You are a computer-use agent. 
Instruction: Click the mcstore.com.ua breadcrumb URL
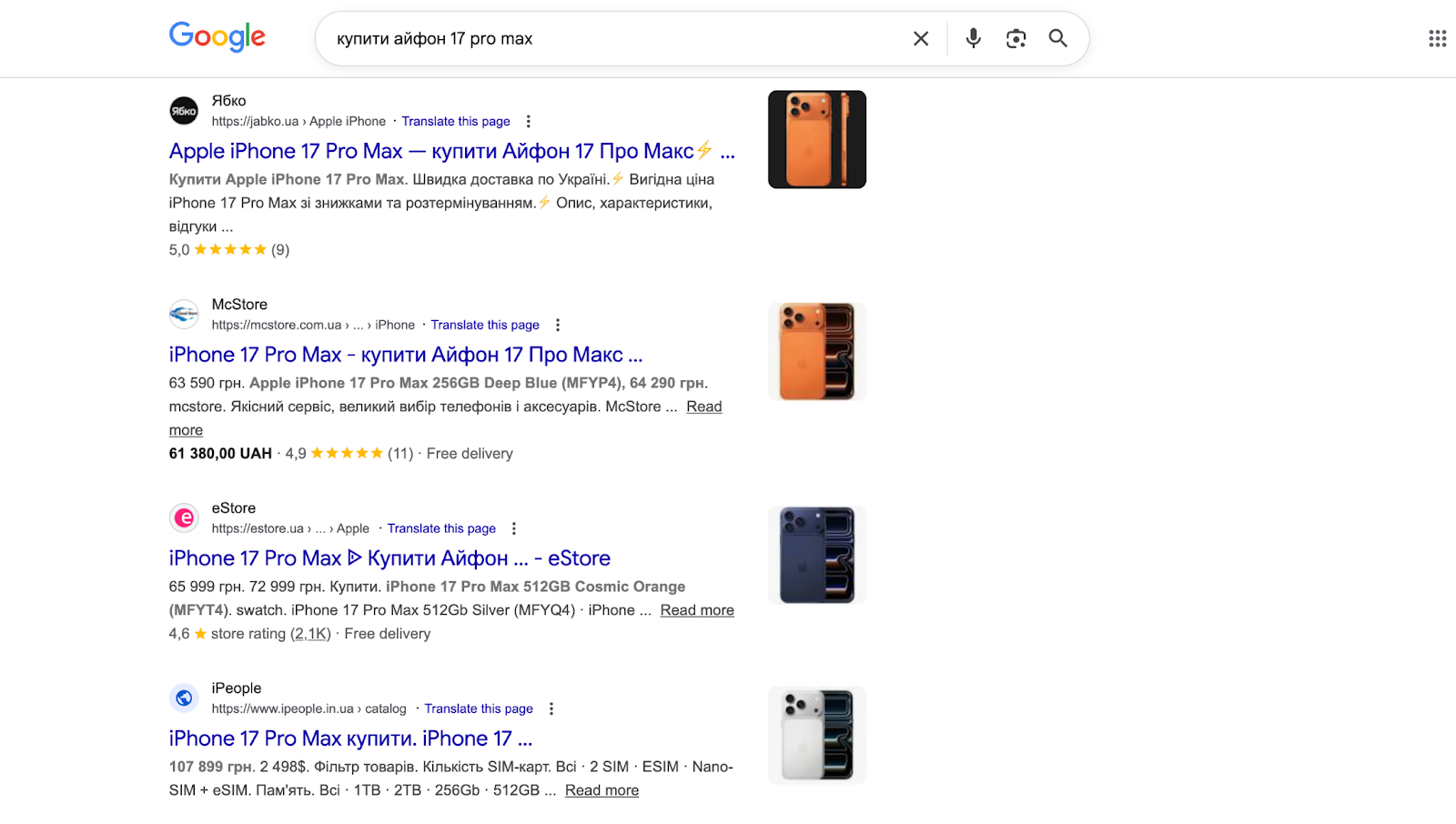[x=313, y=326]
